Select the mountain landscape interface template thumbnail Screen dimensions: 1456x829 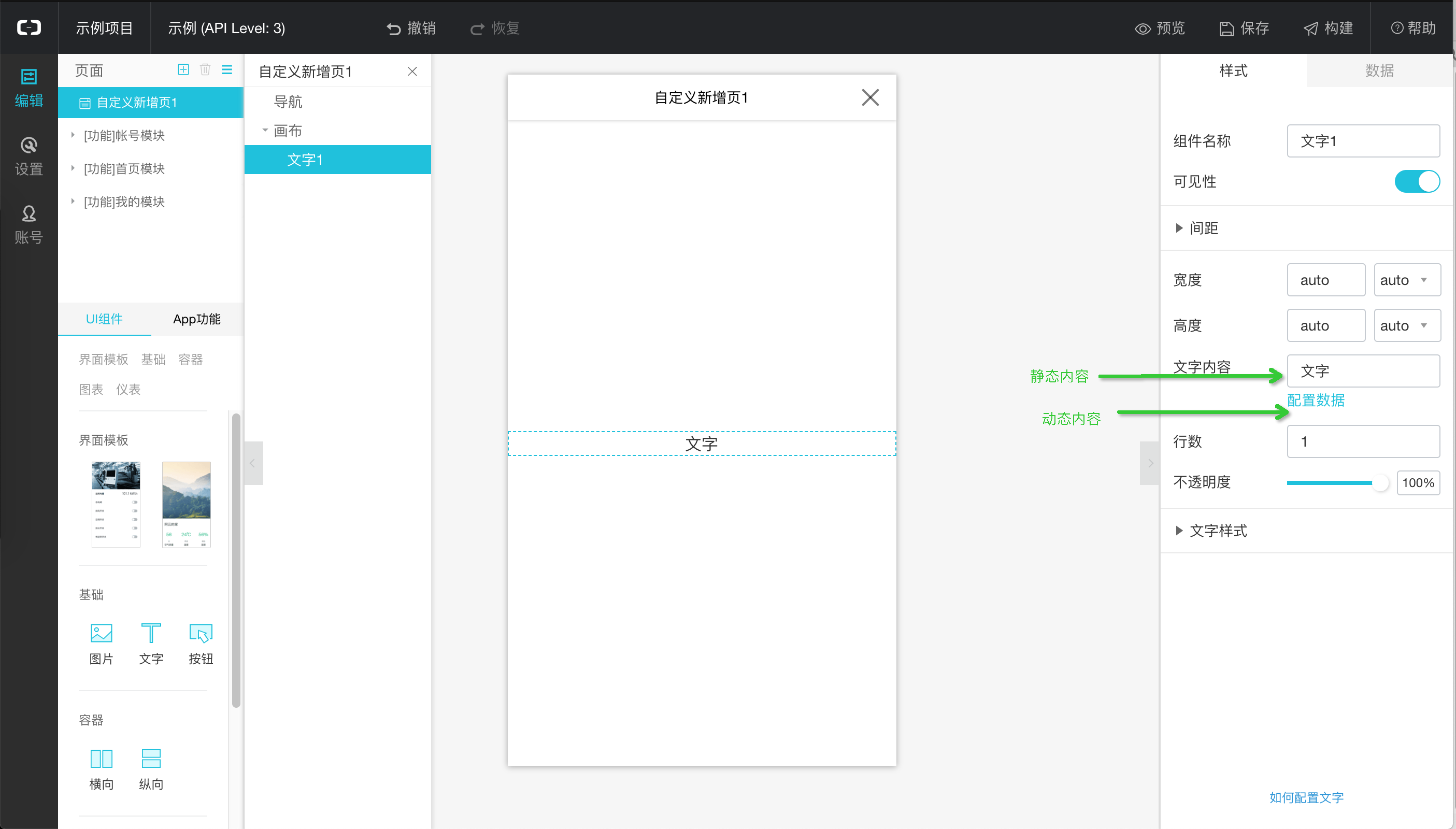pos(186,505)
